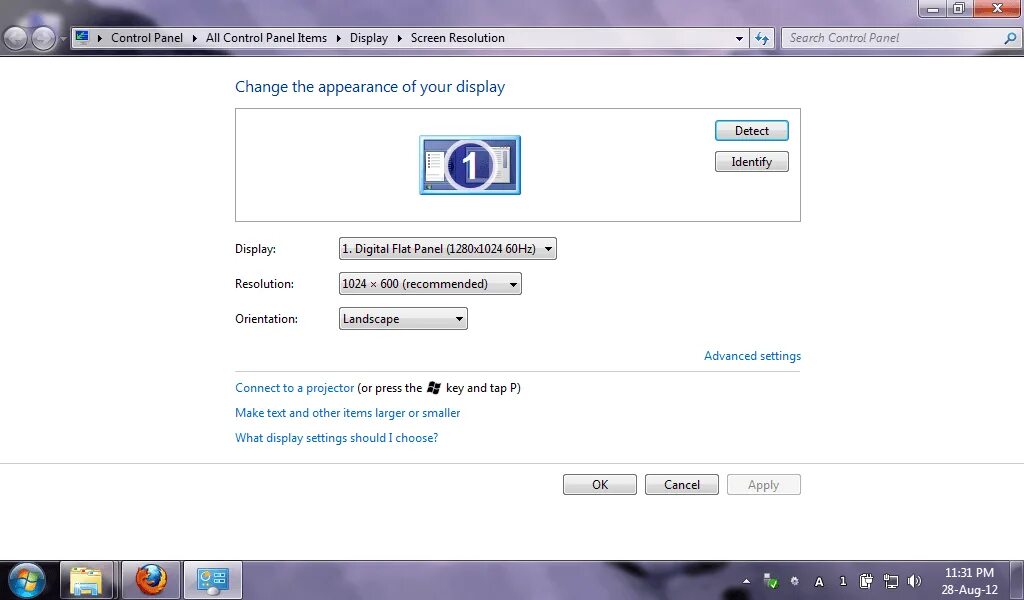The image size is (1024, 600).
Task: Open the volume speaker tray icon
Action: pyautogui.click(x=914, y=580)
